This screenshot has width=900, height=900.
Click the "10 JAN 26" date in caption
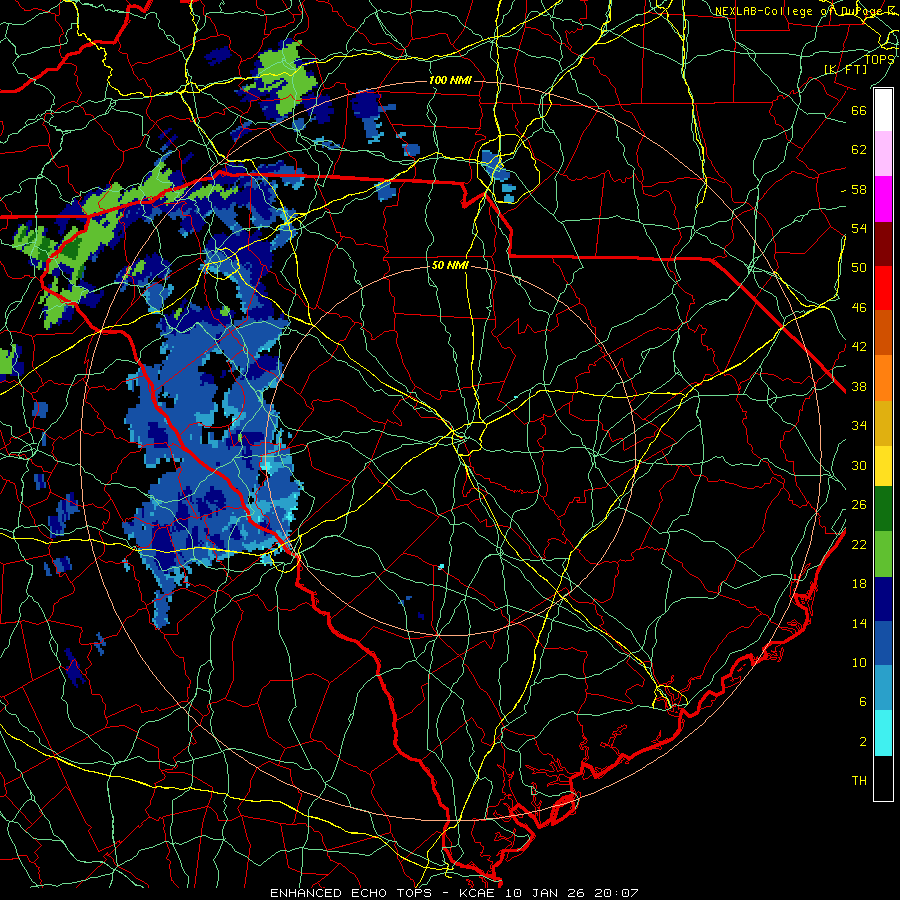point(545,893)
